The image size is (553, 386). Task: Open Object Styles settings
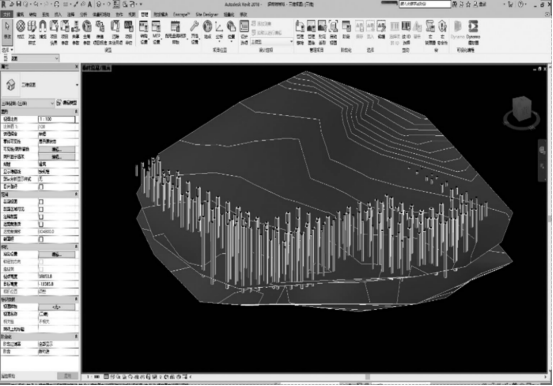pos(32,31)
